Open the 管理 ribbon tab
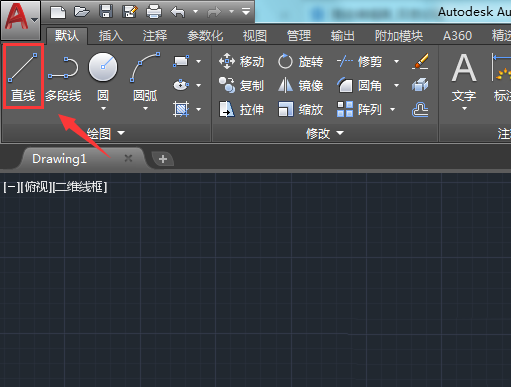Viewport: 511px width, 387px height. [299, 36]
